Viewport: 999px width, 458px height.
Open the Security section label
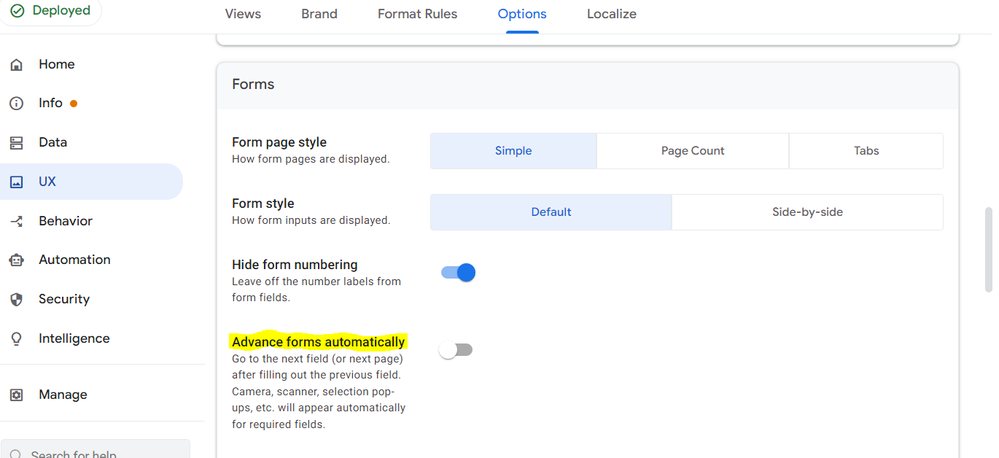pos(64,299)
